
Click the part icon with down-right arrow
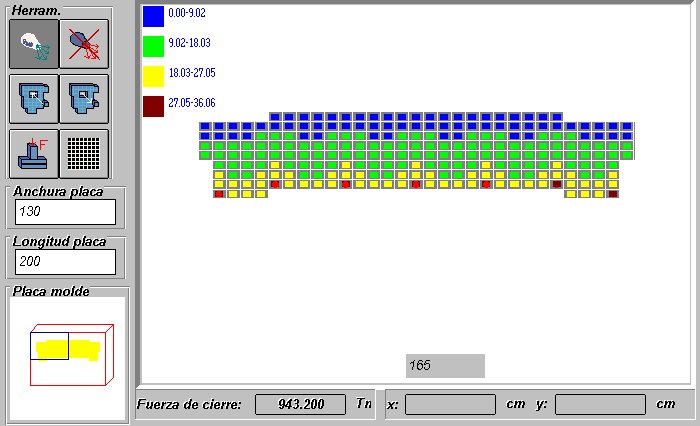coord(84,98)
